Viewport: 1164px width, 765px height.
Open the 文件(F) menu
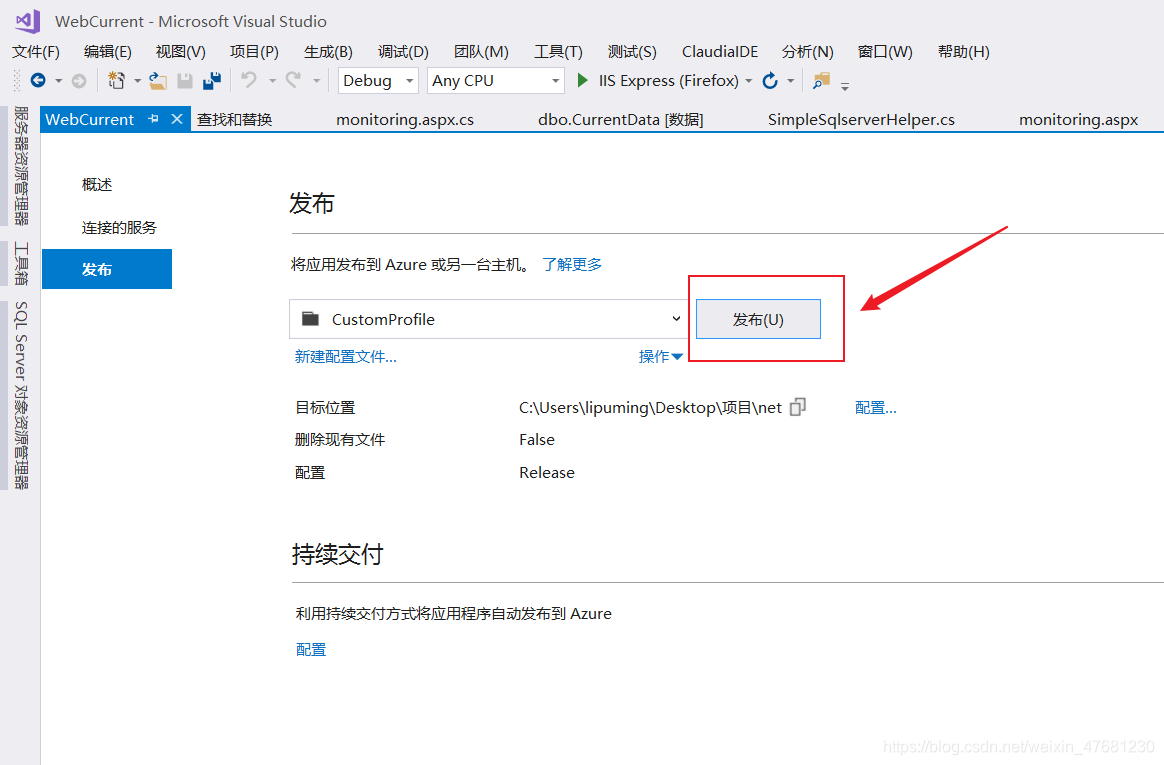[x=36, y=52]
